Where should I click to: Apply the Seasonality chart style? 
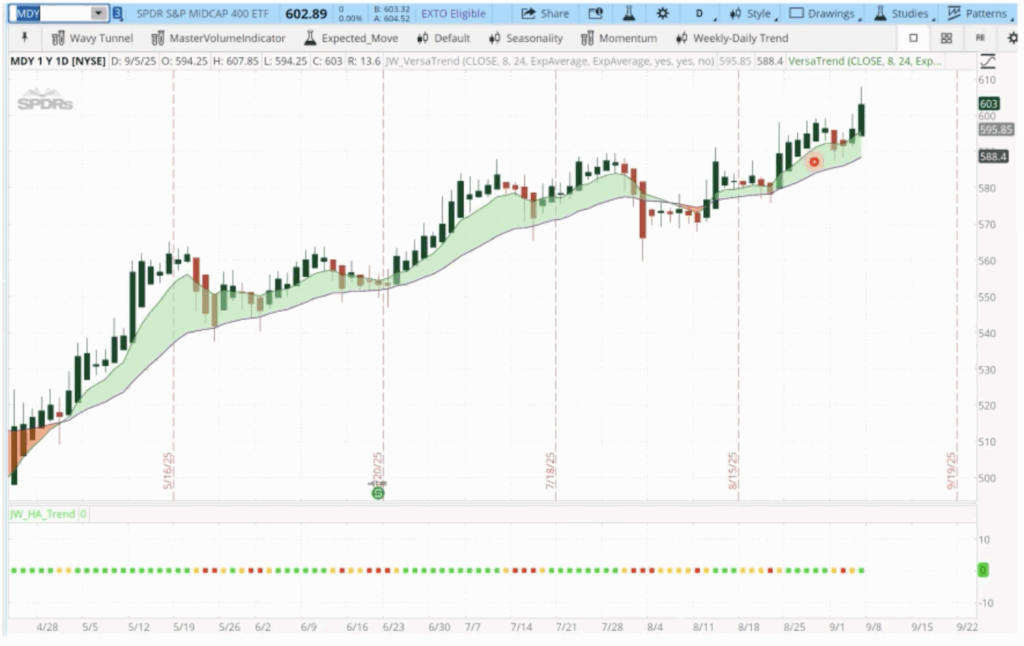coord(526,38)
